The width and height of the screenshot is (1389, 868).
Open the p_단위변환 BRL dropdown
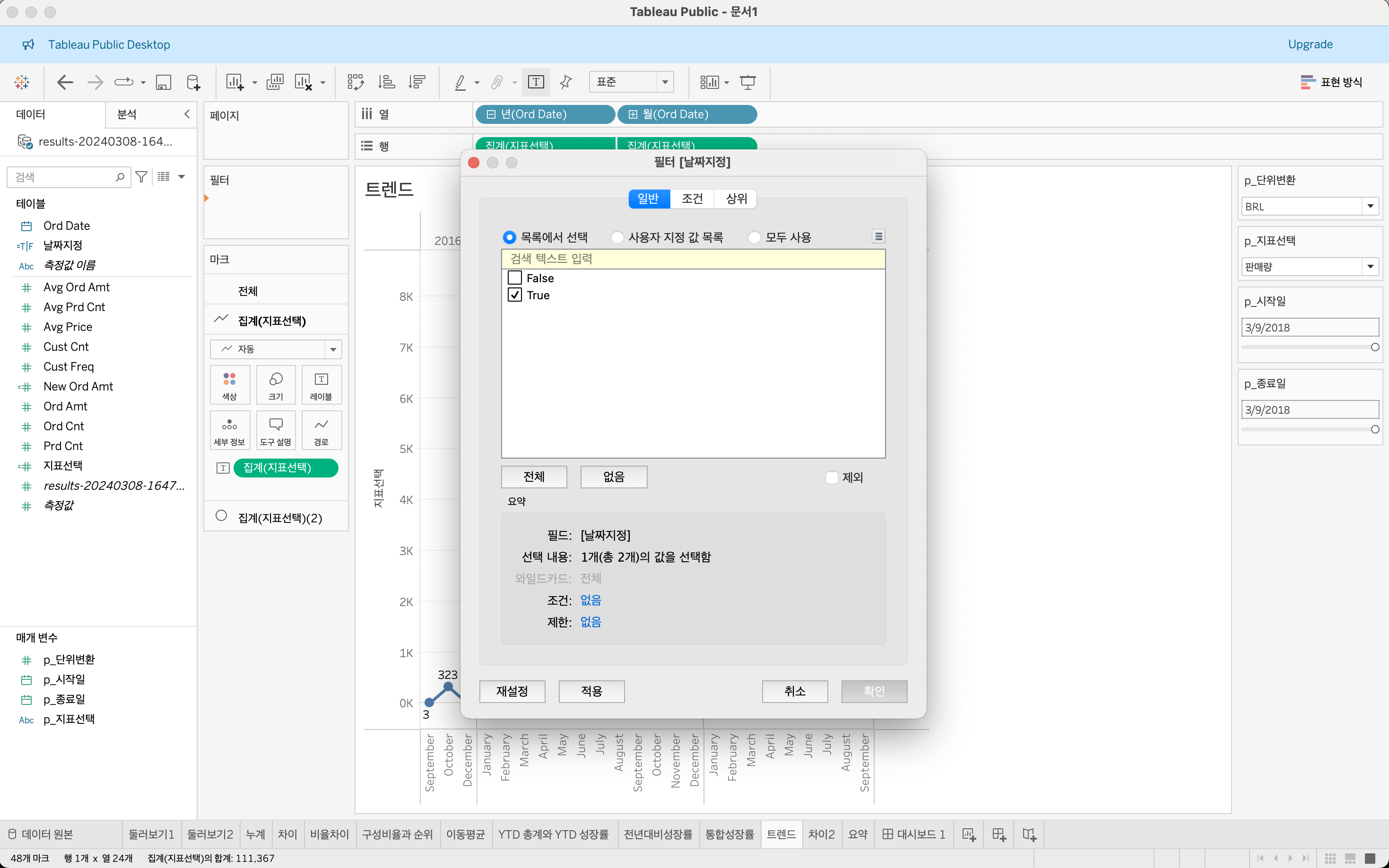(x=1370, y=206)
